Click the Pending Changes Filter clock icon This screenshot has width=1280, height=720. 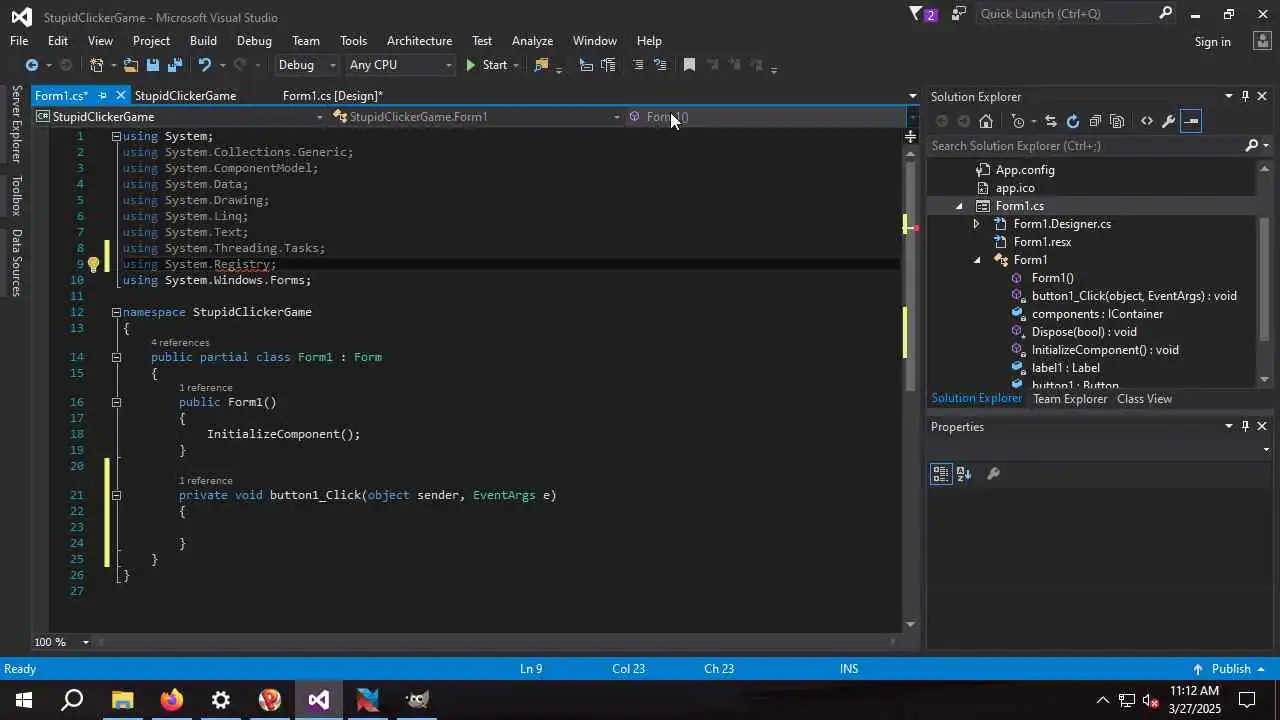(x=1018, y=121)
